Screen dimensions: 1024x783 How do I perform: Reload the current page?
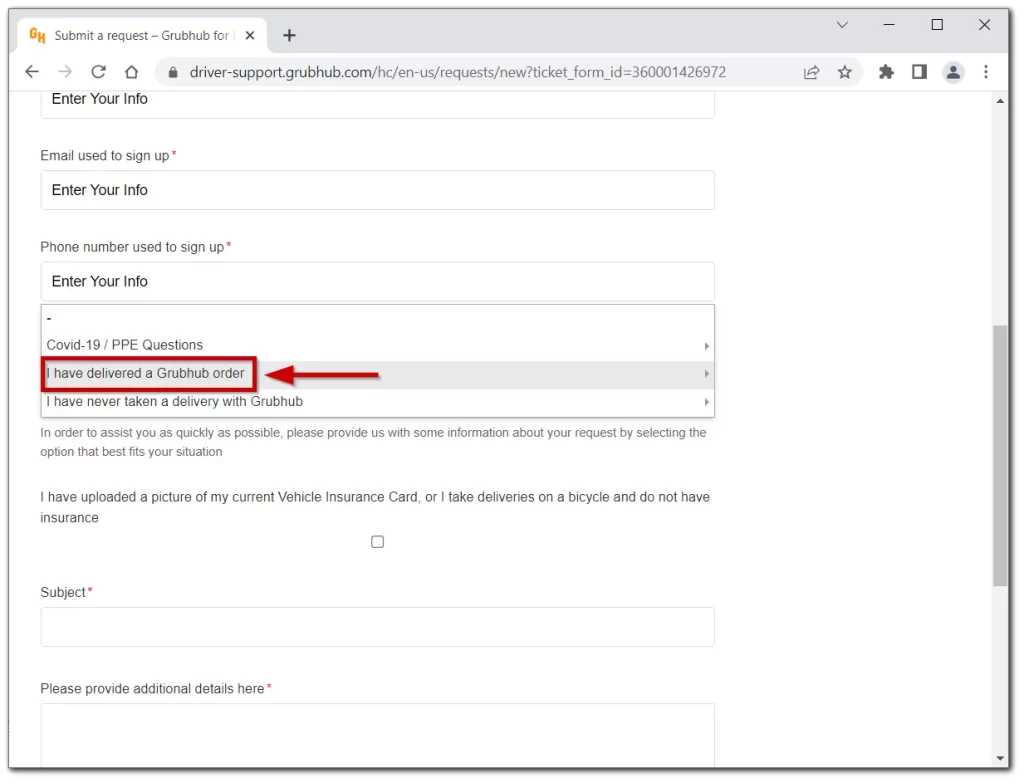(x=98, y=71)
